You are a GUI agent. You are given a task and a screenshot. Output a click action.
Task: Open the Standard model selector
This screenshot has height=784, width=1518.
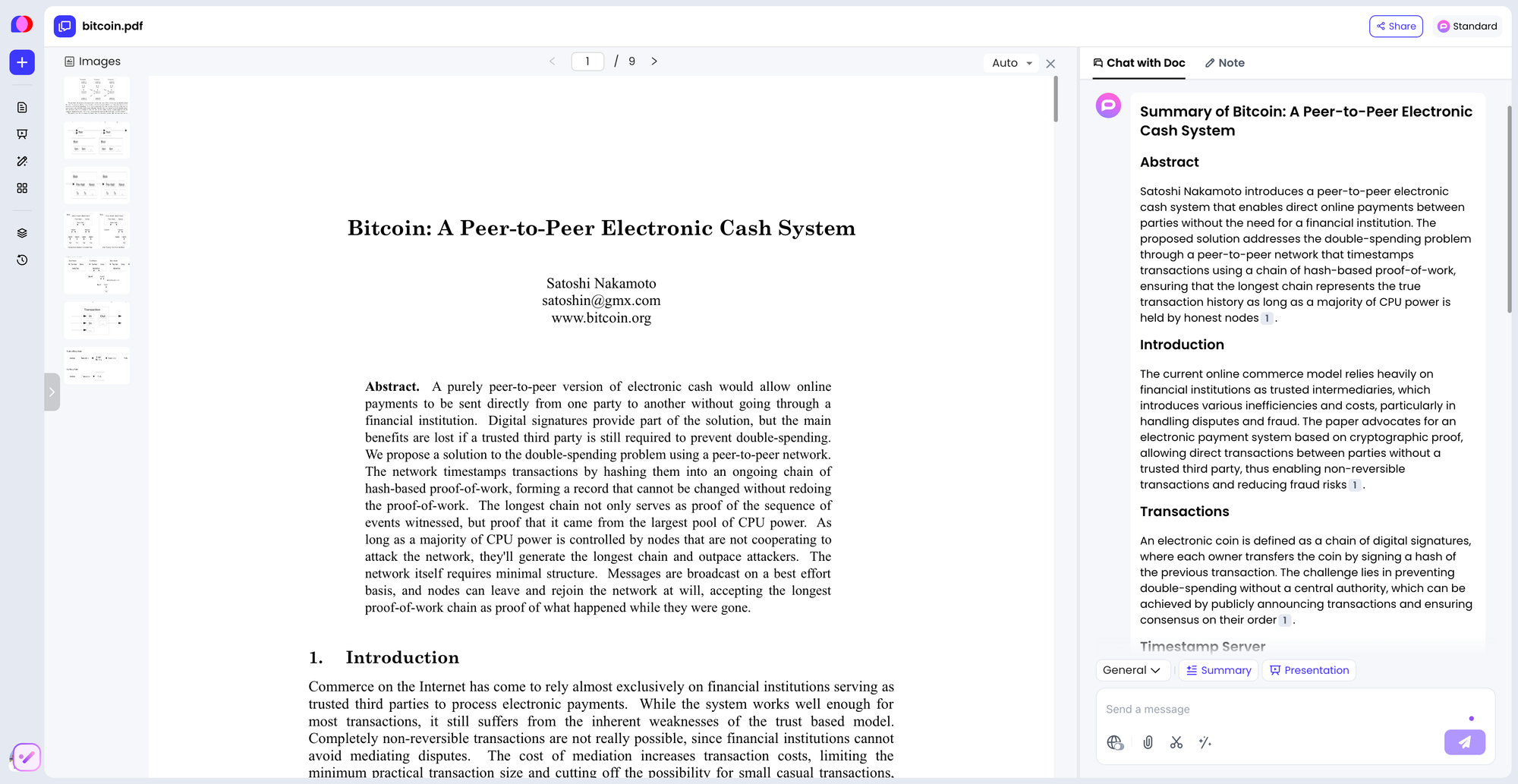1468,27
